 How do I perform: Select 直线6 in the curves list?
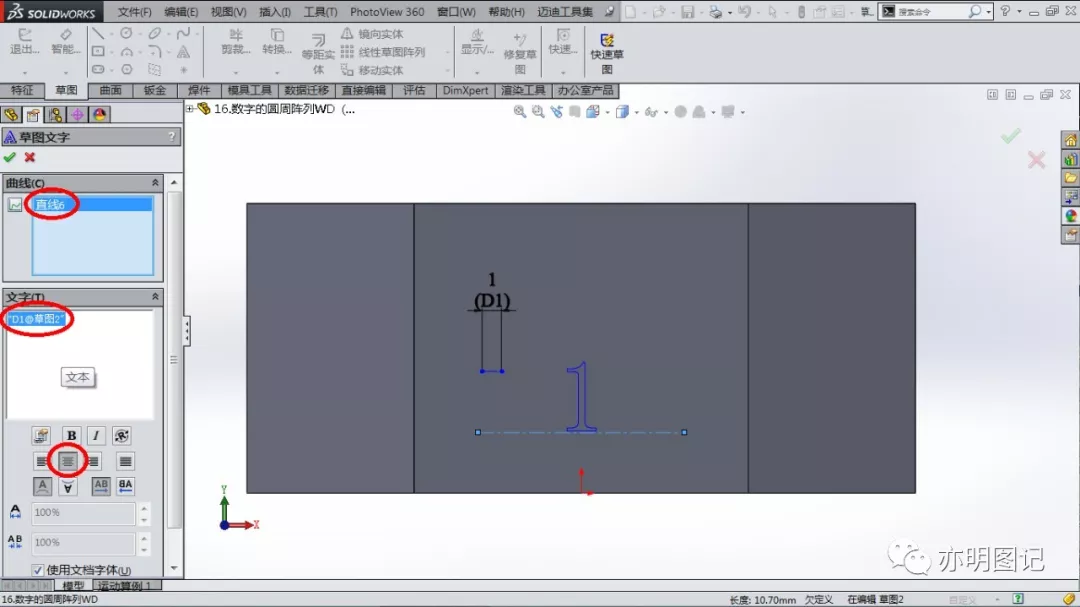click(92, 205)
